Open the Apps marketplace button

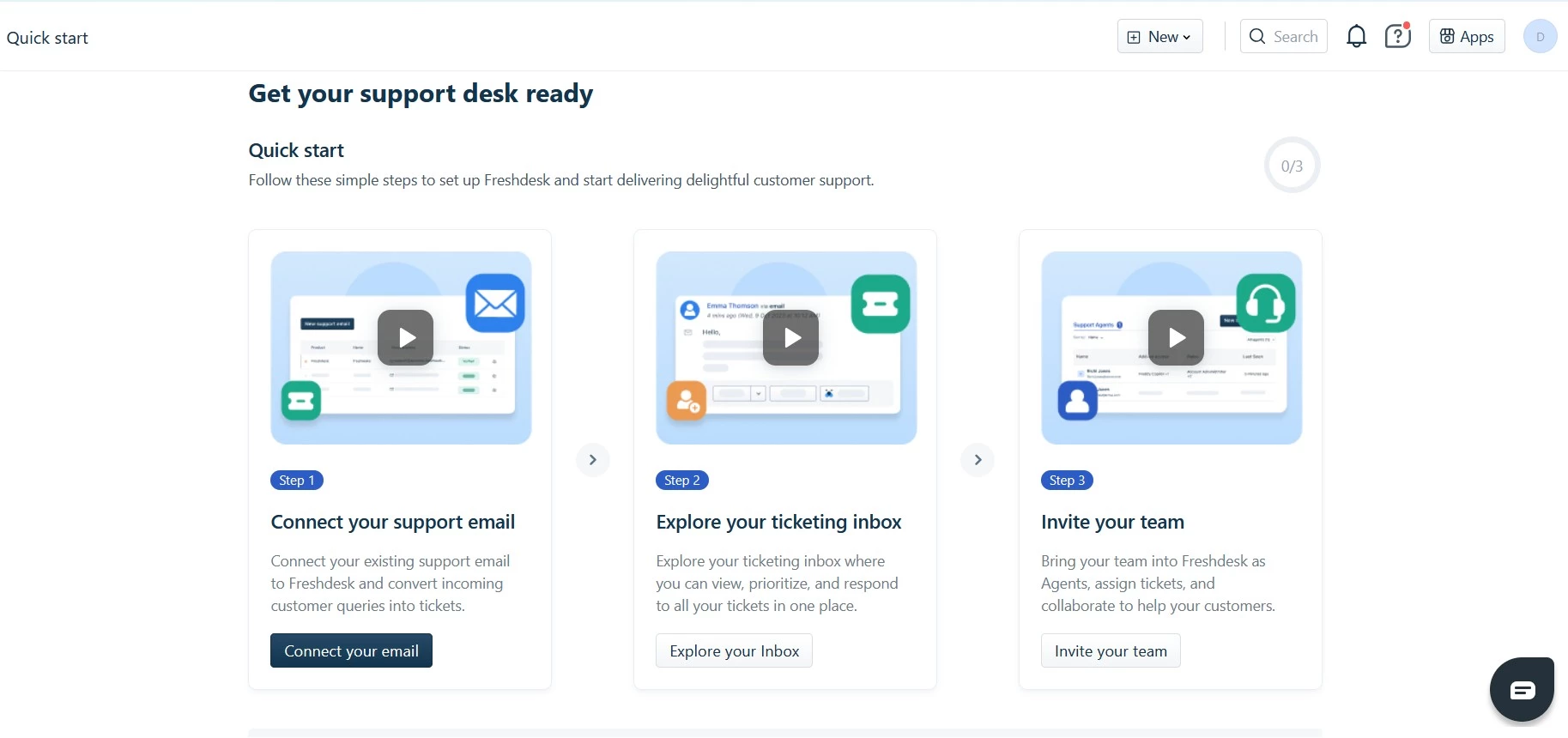[x=1467, y=36]
